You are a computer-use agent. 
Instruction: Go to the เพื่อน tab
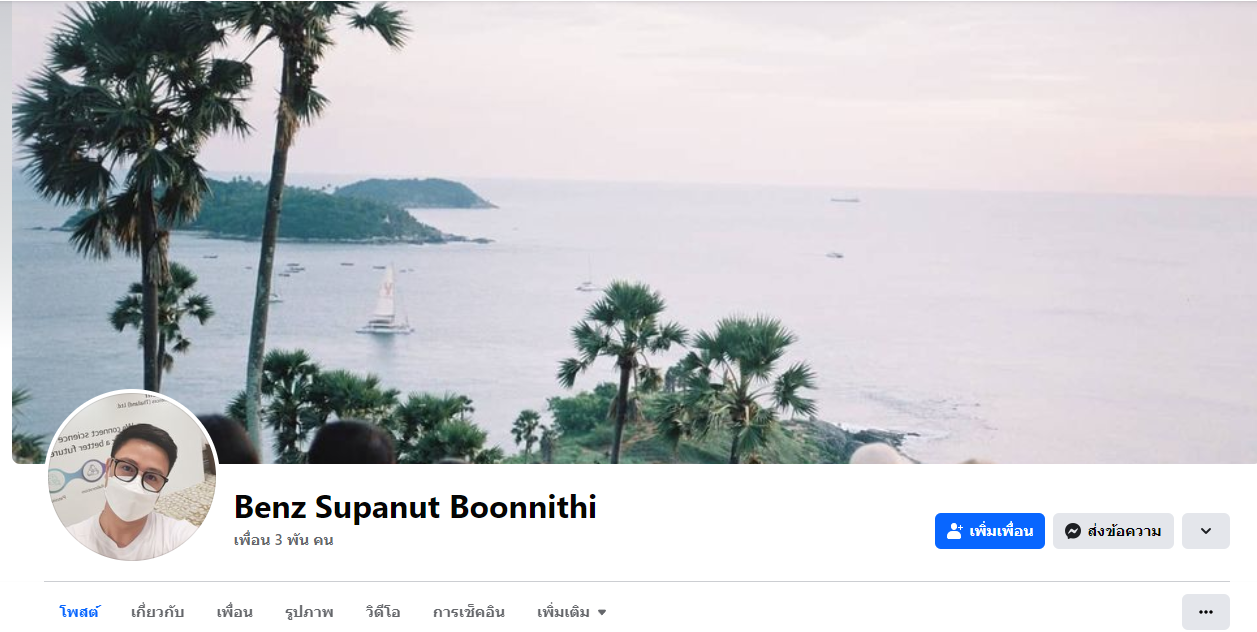235,612
